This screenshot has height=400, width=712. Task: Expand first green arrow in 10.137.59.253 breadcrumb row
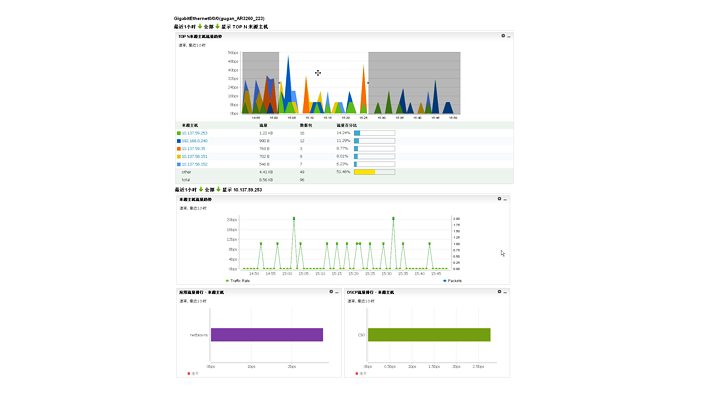(199, 189)
